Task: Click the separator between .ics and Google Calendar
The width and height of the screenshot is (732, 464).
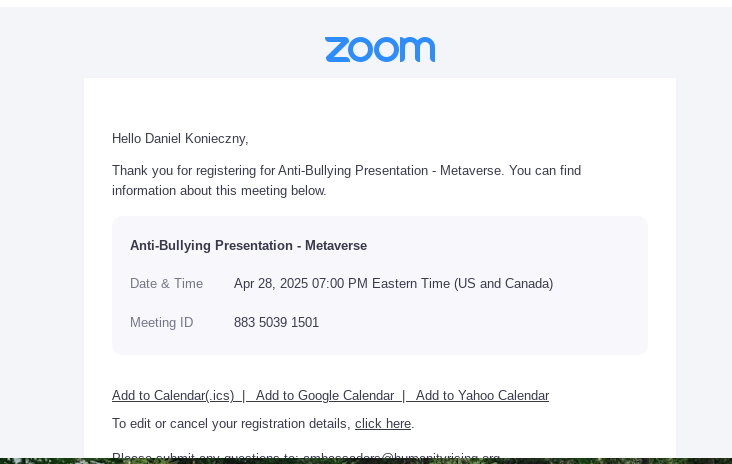Action: click(x=245, y=396)
